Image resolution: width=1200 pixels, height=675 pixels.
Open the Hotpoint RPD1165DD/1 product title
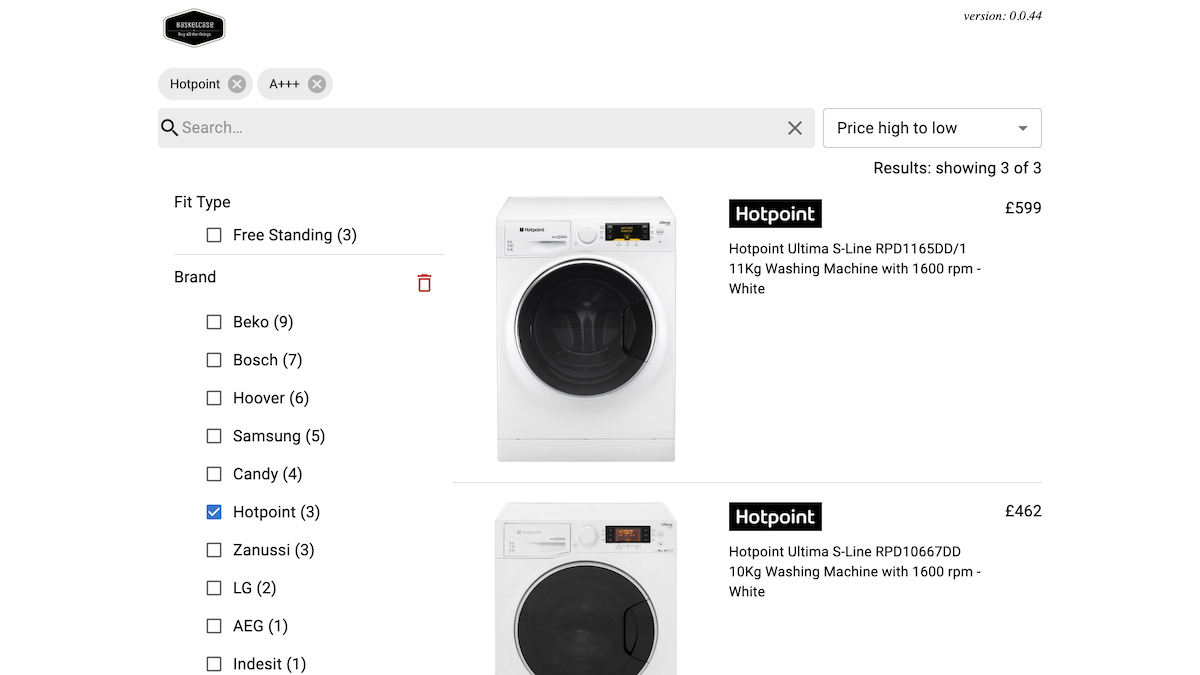click(x=855, y=268)
